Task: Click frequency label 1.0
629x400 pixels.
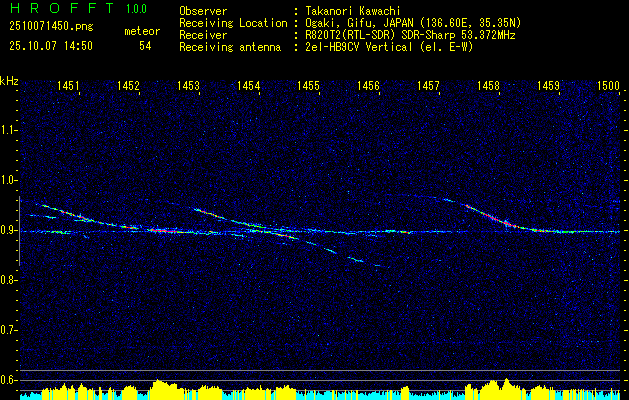Action: pos(8,181)
